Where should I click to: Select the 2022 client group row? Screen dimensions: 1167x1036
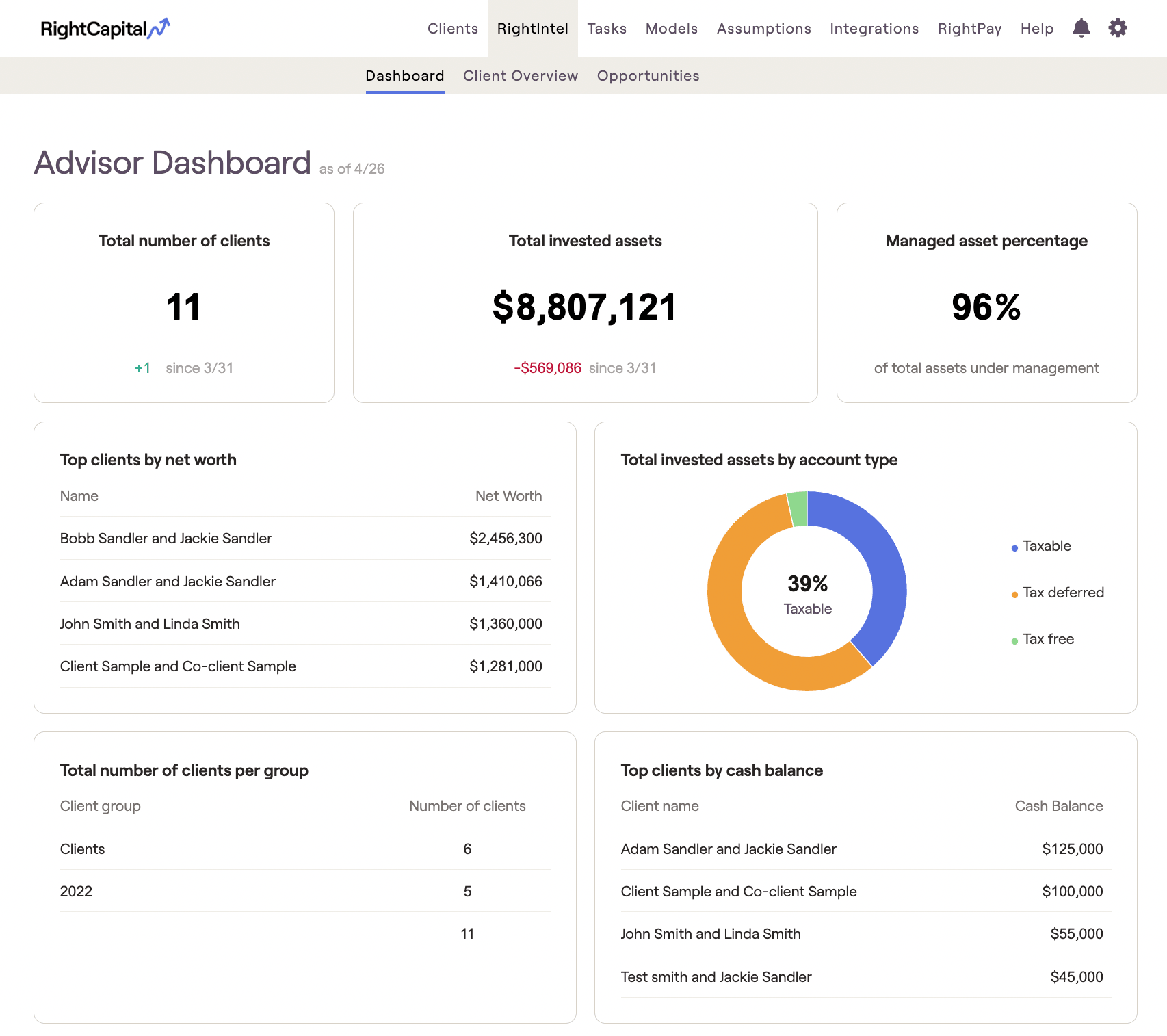tap(77, 891)
